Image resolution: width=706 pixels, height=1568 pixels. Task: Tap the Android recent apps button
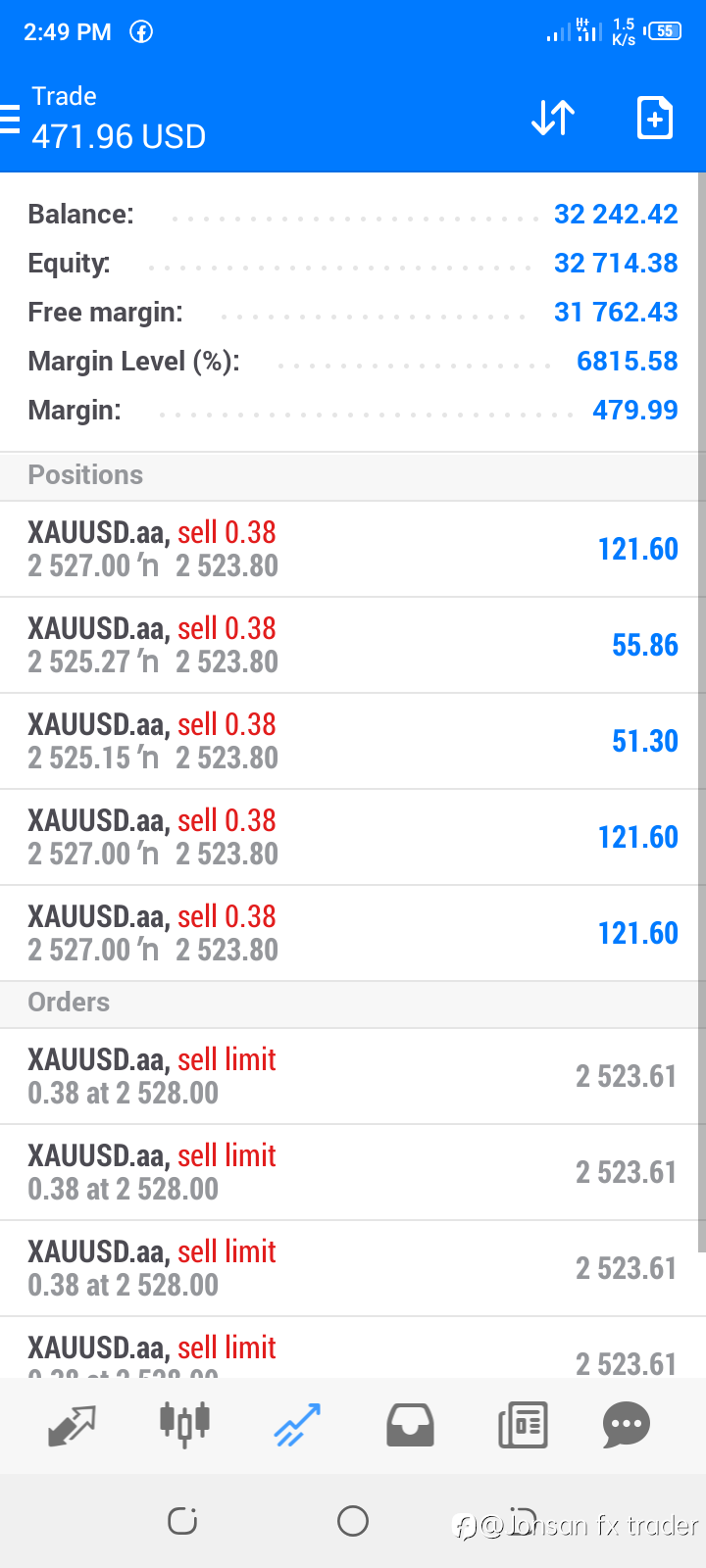[182, 1521]
